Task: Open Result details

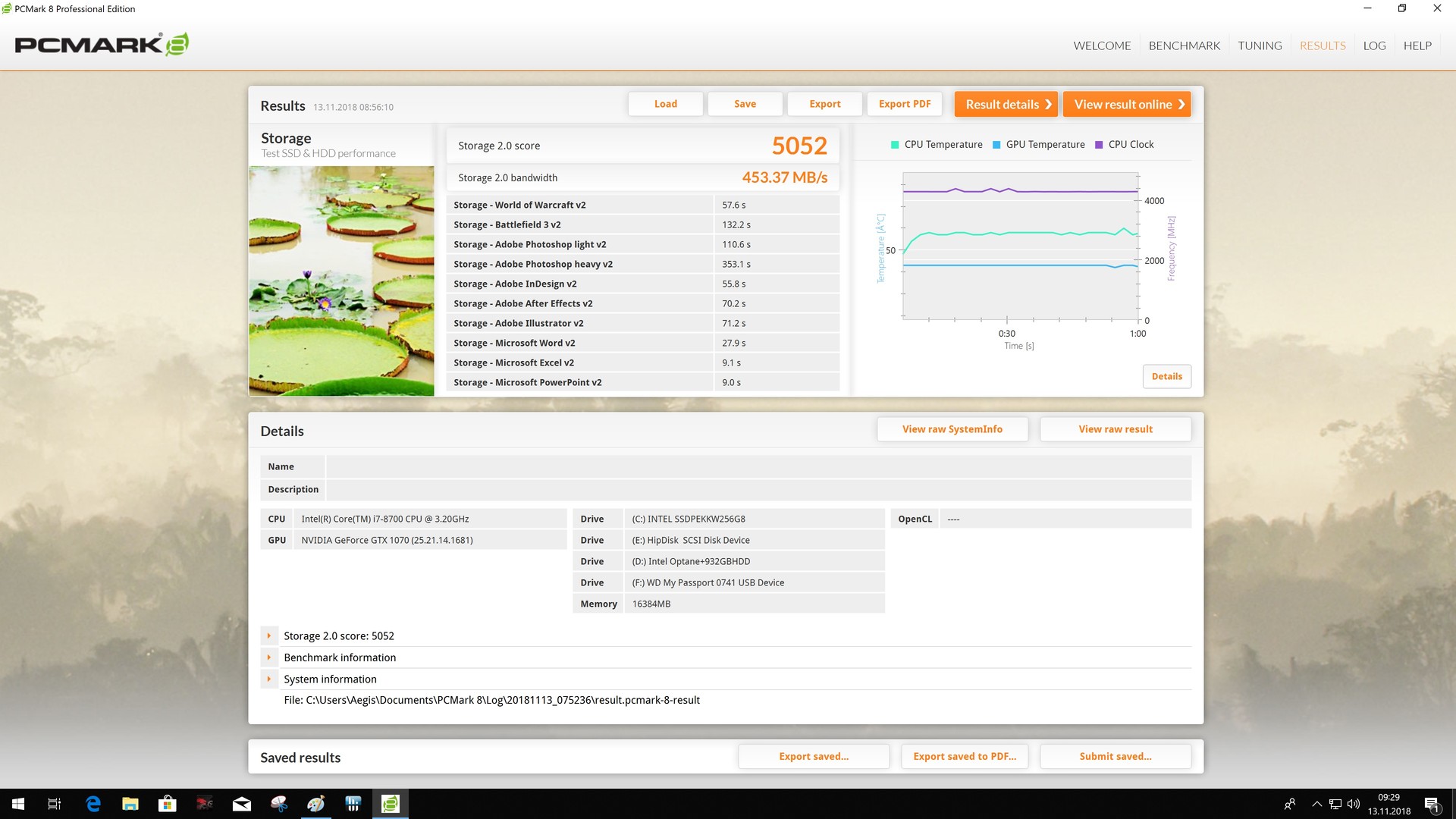Action: 1006,105
